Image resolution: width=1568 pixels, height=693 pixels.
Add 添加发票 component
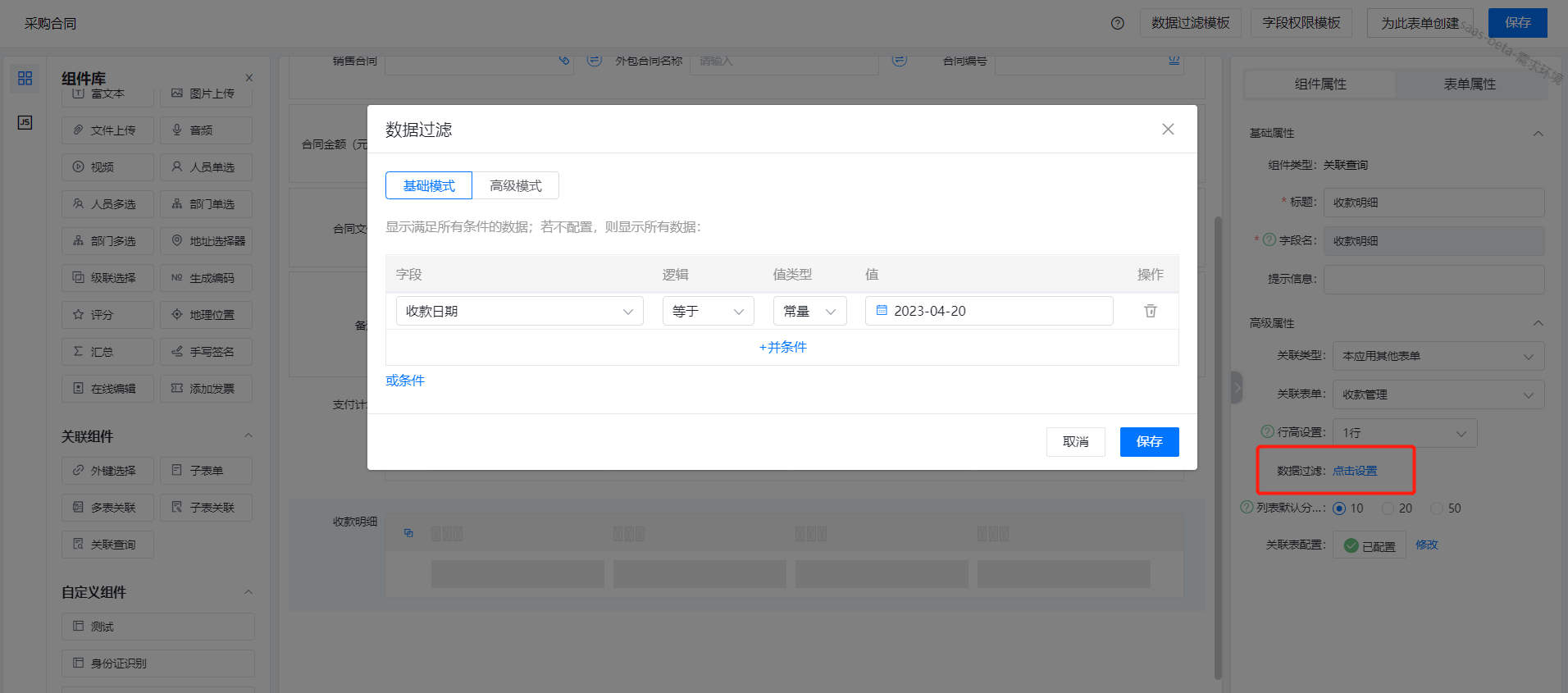(x=206, y=389)
